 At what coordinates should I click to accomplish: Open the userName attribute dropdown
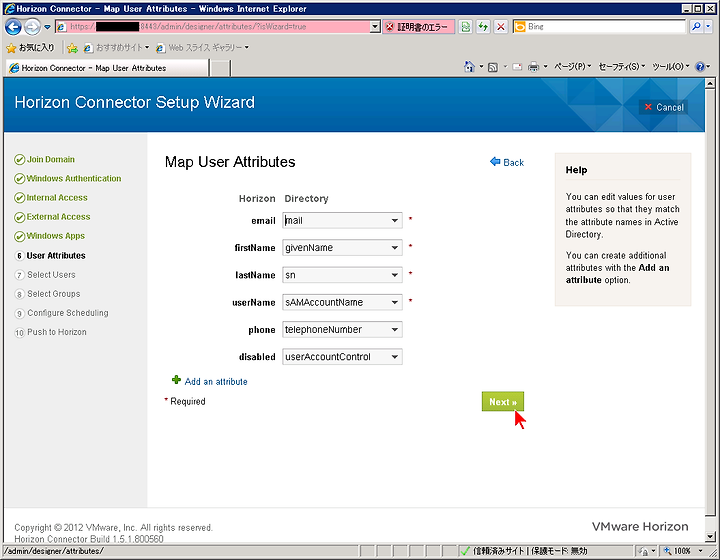pos(342,302)
